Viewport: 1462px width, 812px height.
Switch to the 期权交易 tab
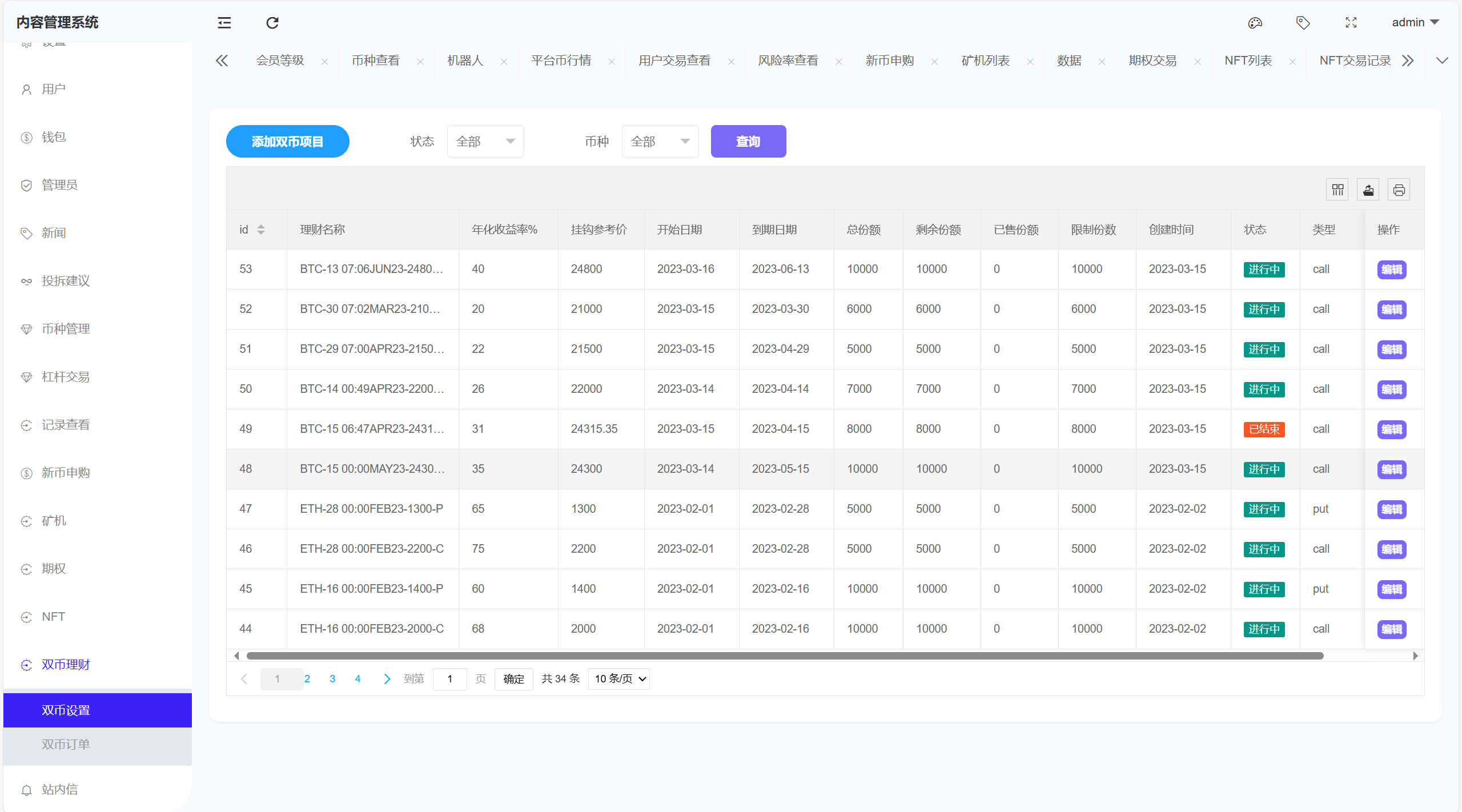click(1152, 61)
